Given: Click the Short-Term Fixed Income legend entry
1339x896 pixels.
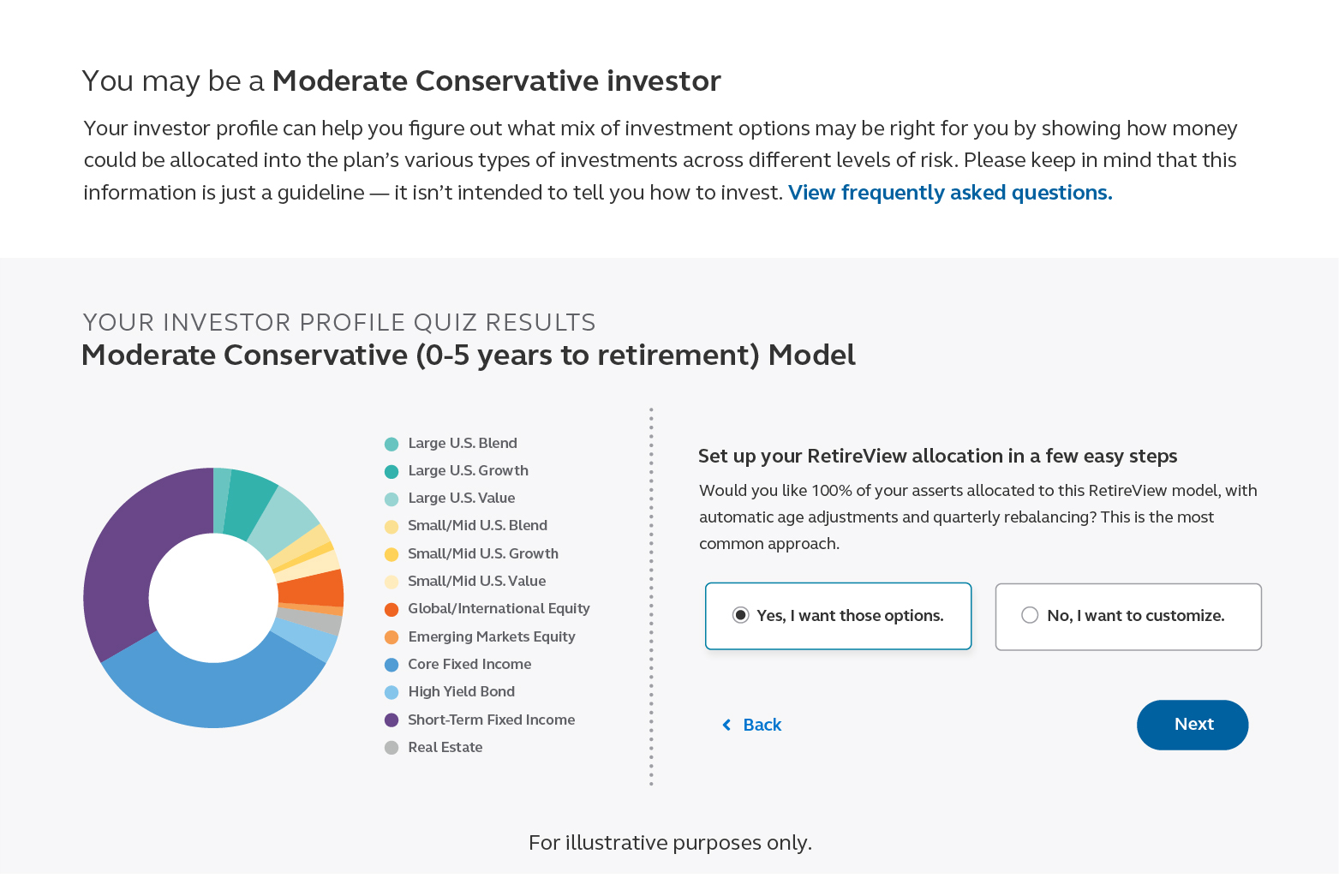Looking at the screenshot, I should pos(492,720).
